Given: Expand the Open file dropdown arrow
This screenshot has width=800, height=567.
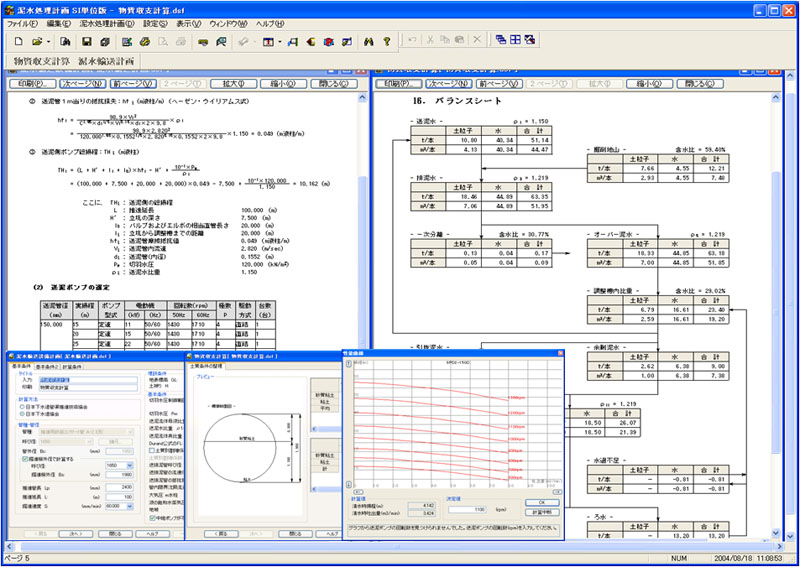Looking at the screenshot, I should click(x=49, y=42).
